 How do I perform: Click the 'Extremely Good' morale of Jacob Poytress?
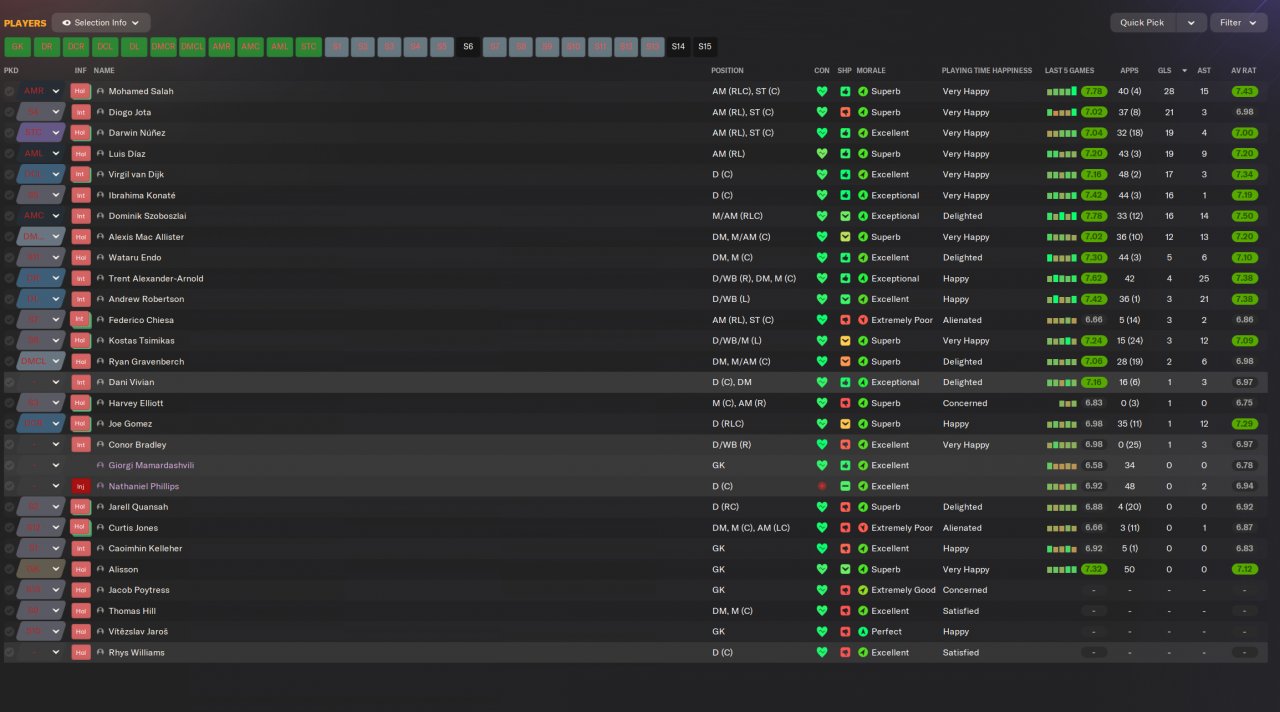pyautogui.click(x=903, y=590)
